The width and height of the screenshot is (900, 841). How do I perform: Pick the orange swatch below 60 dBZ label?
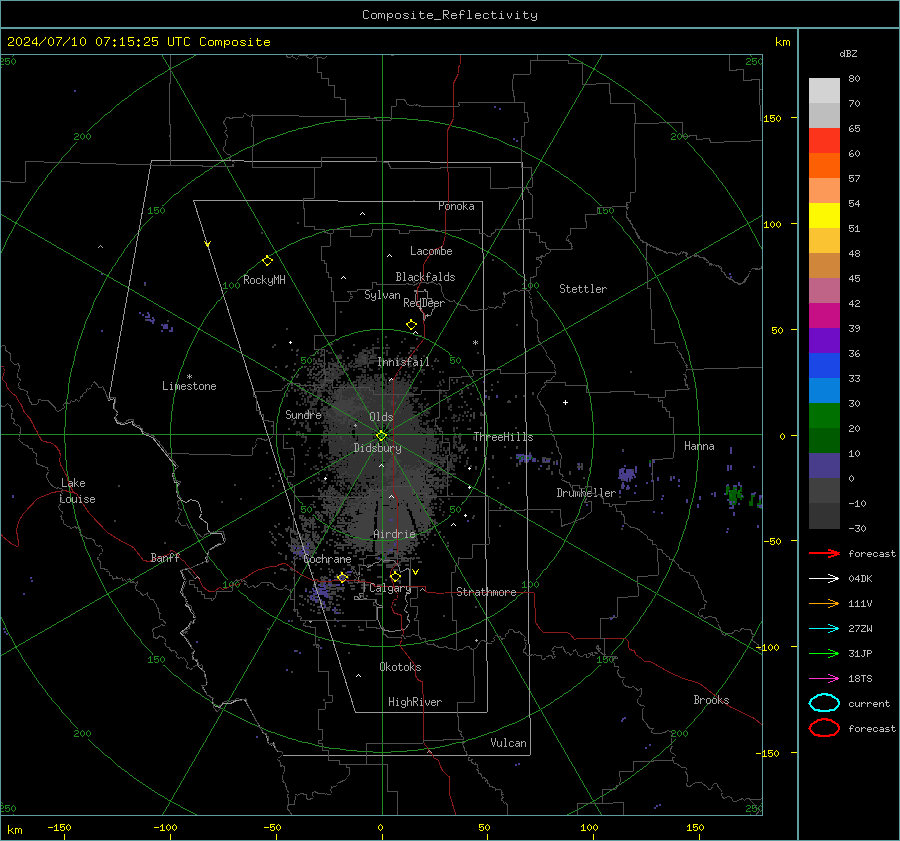point(824,166)
